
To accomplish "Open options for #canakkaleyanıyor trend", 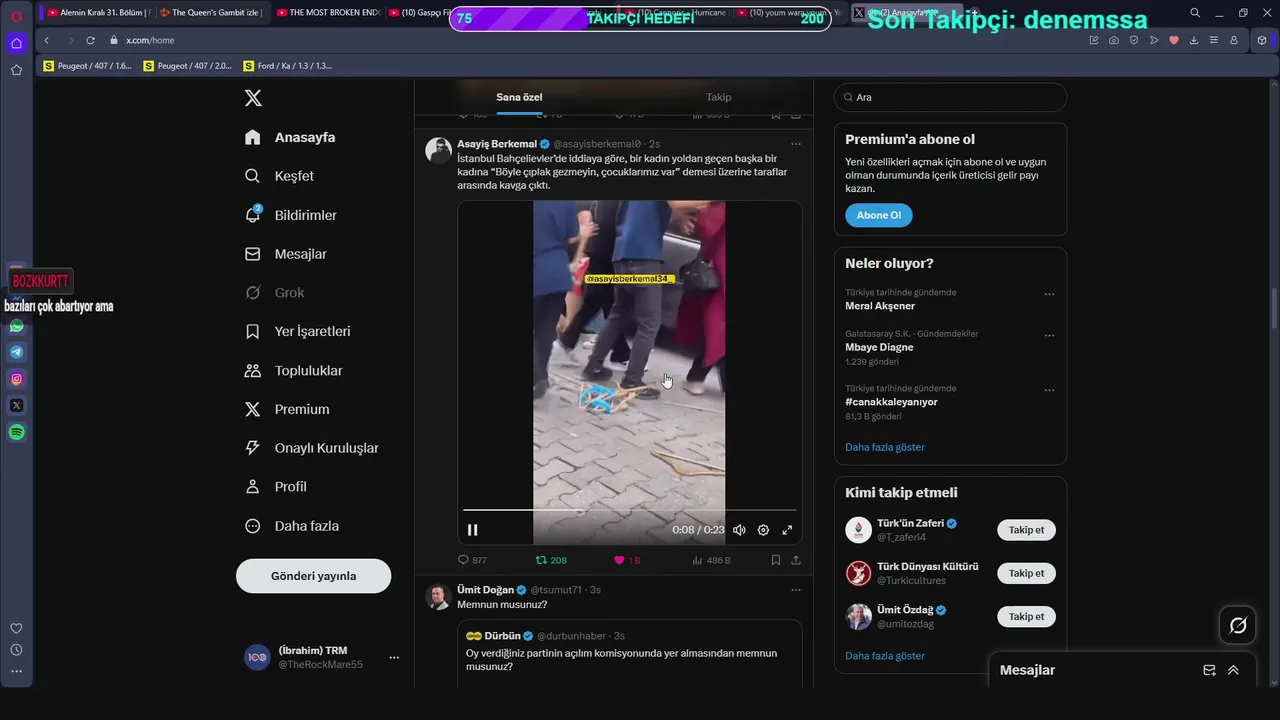I will 1049,390.
